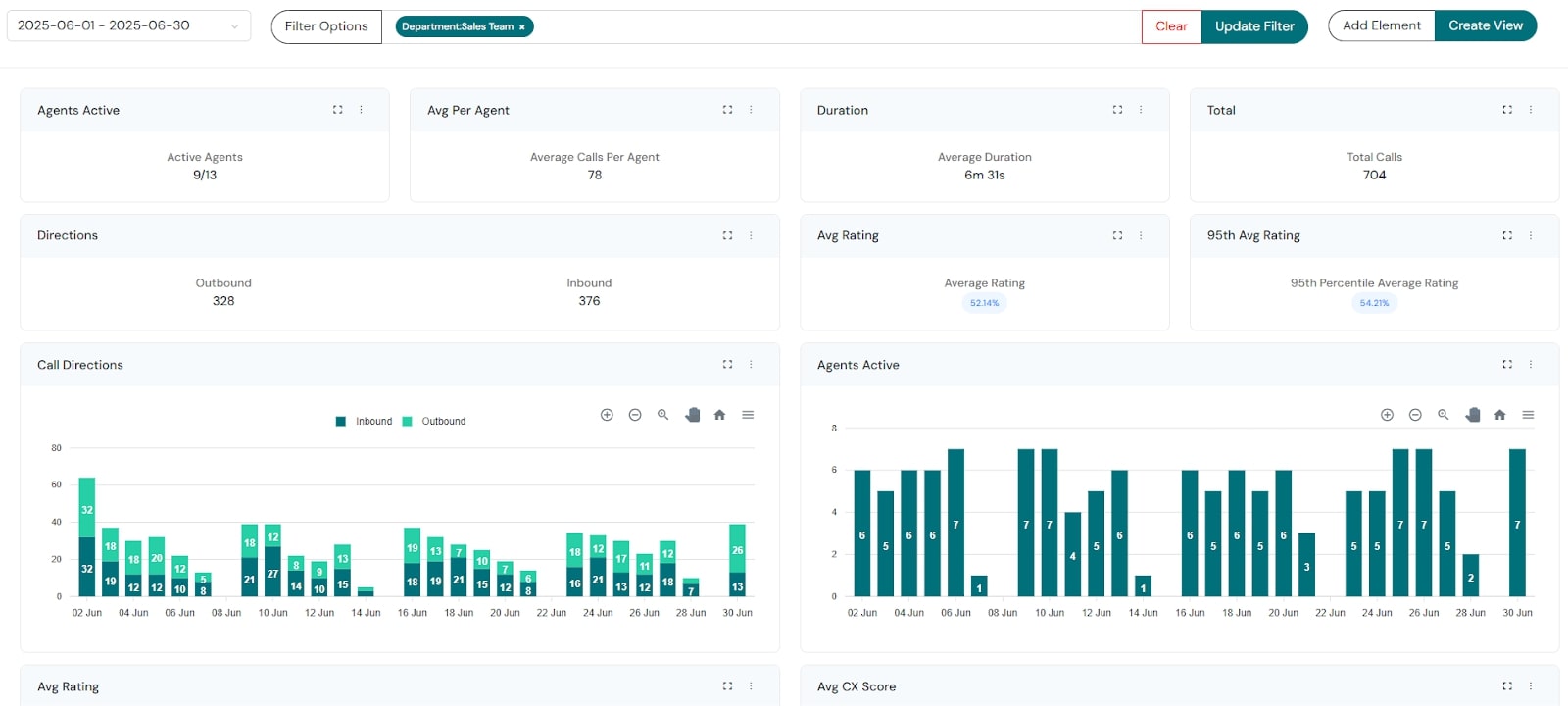Click the 02 Jun inbound bar segment

87,567
